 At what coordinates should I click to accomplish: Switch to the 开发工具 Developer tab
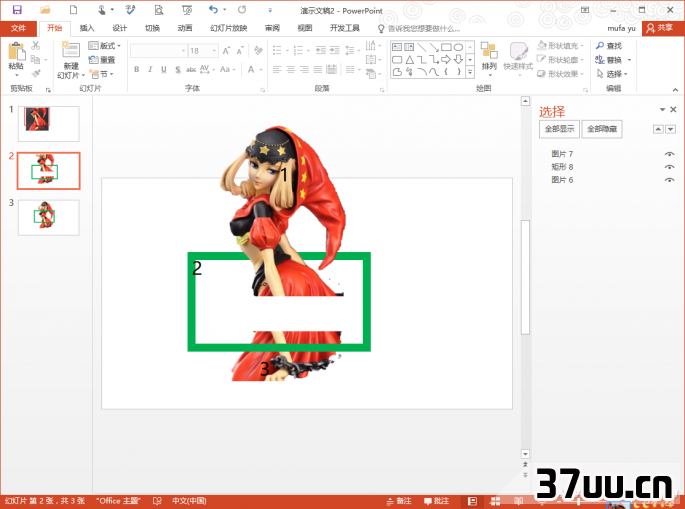point(345,28)
